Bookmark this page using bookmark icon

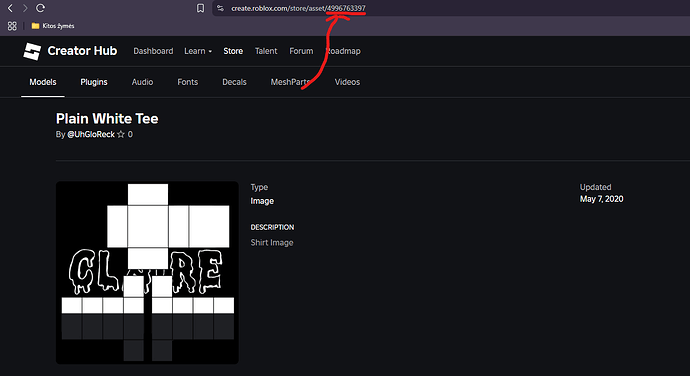(x=200, y=8)
